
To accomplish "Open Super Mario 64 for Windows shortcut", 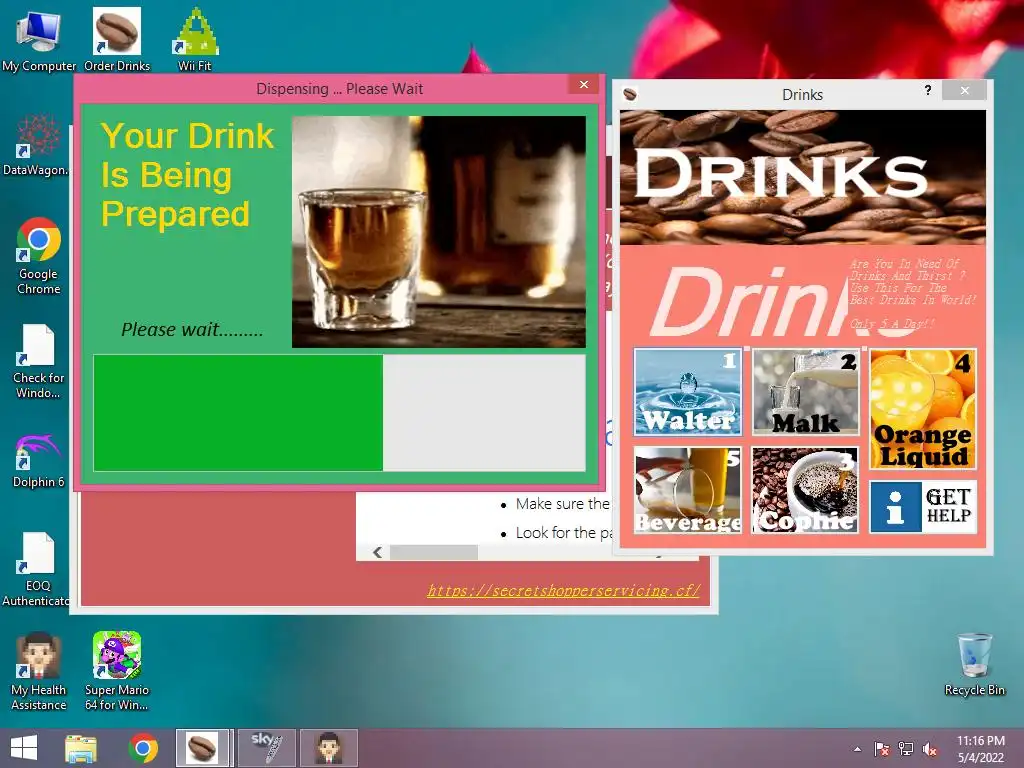I will click(x=117, y=671).
